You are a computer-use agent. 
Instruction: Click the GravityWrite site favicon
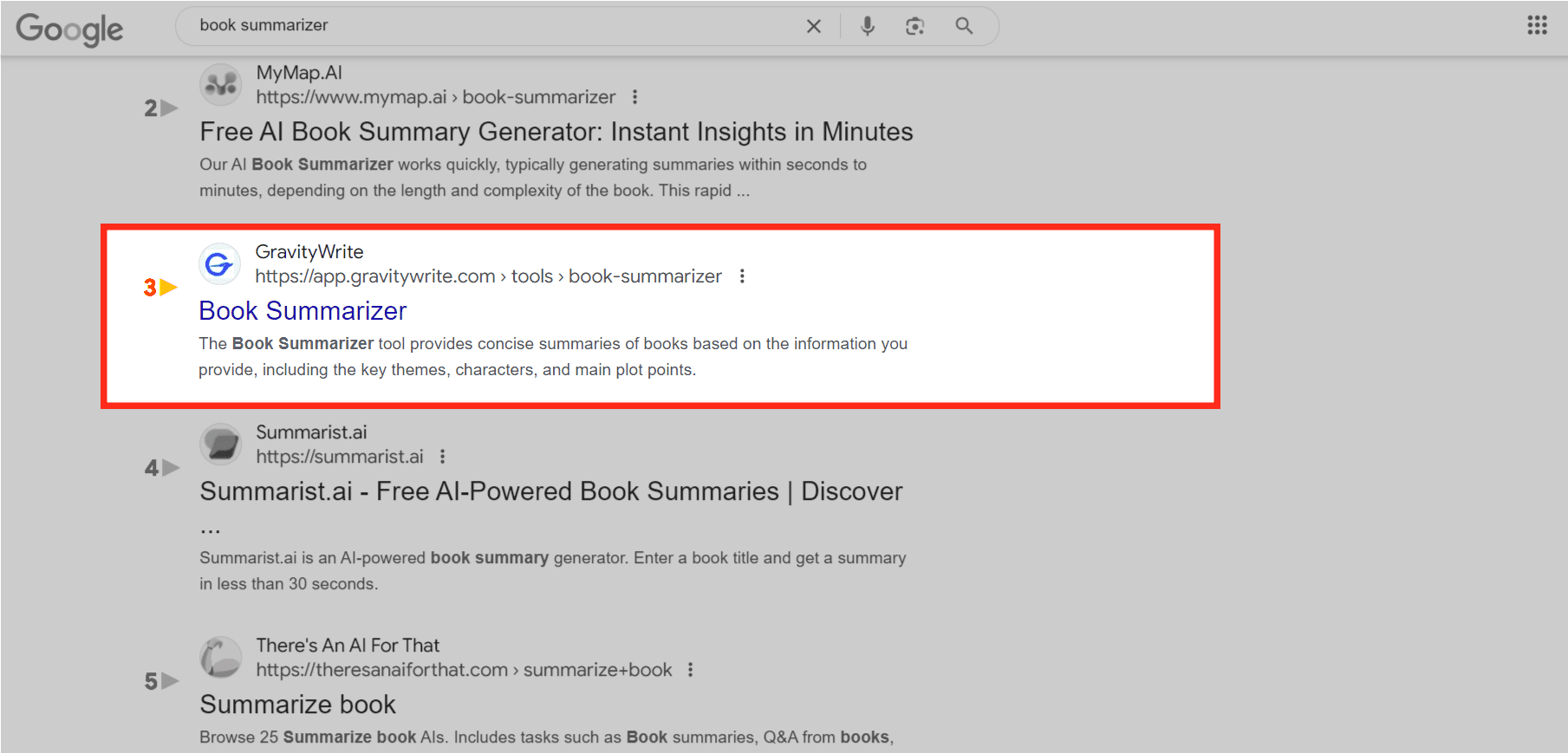point(220,263)
